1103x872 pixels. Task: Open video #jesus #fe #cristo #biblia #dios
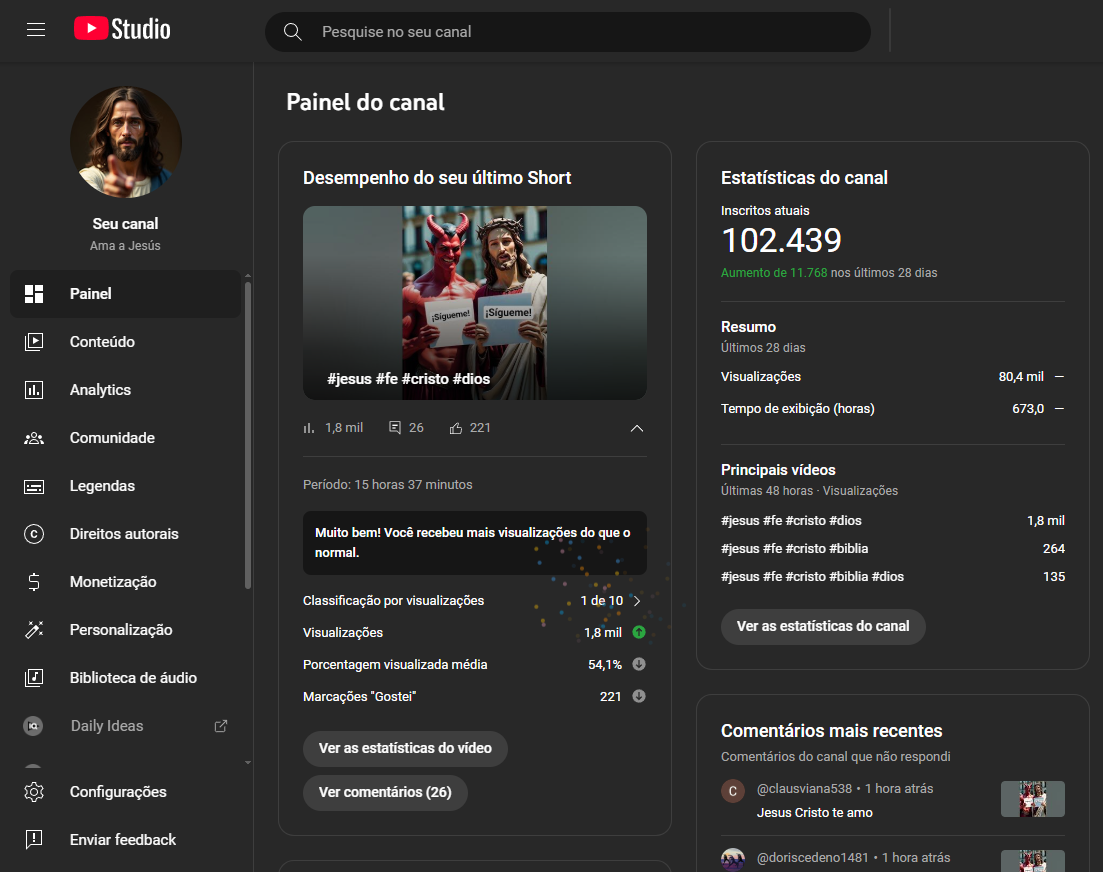pos(812,577)
